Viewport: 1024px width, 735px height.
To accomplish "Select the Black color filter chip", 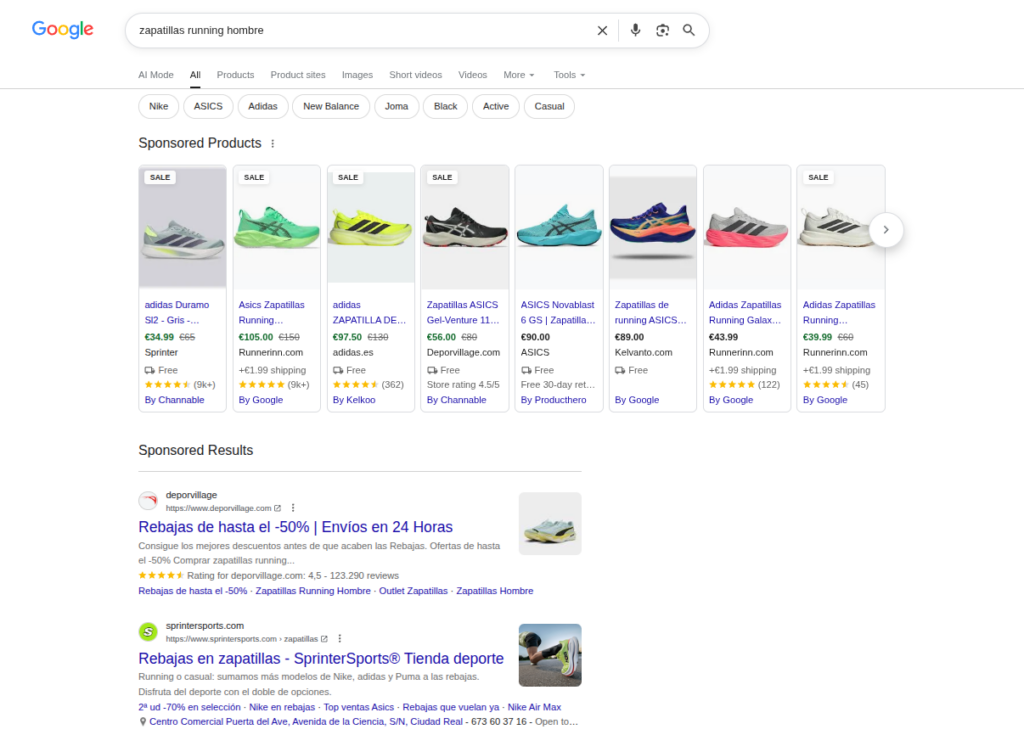I will 445,106.
